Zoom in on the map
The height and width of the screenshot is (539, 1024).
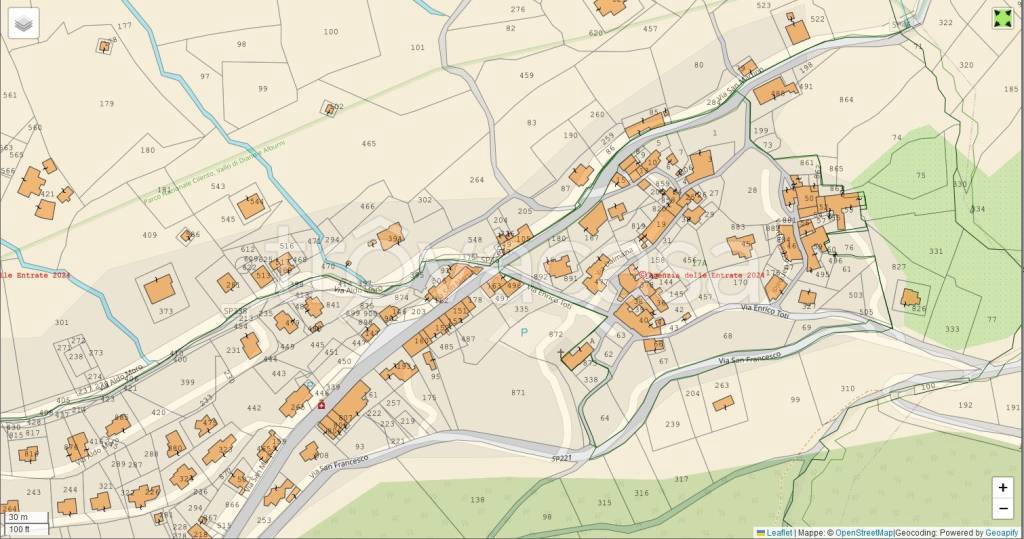(1002, 487)
